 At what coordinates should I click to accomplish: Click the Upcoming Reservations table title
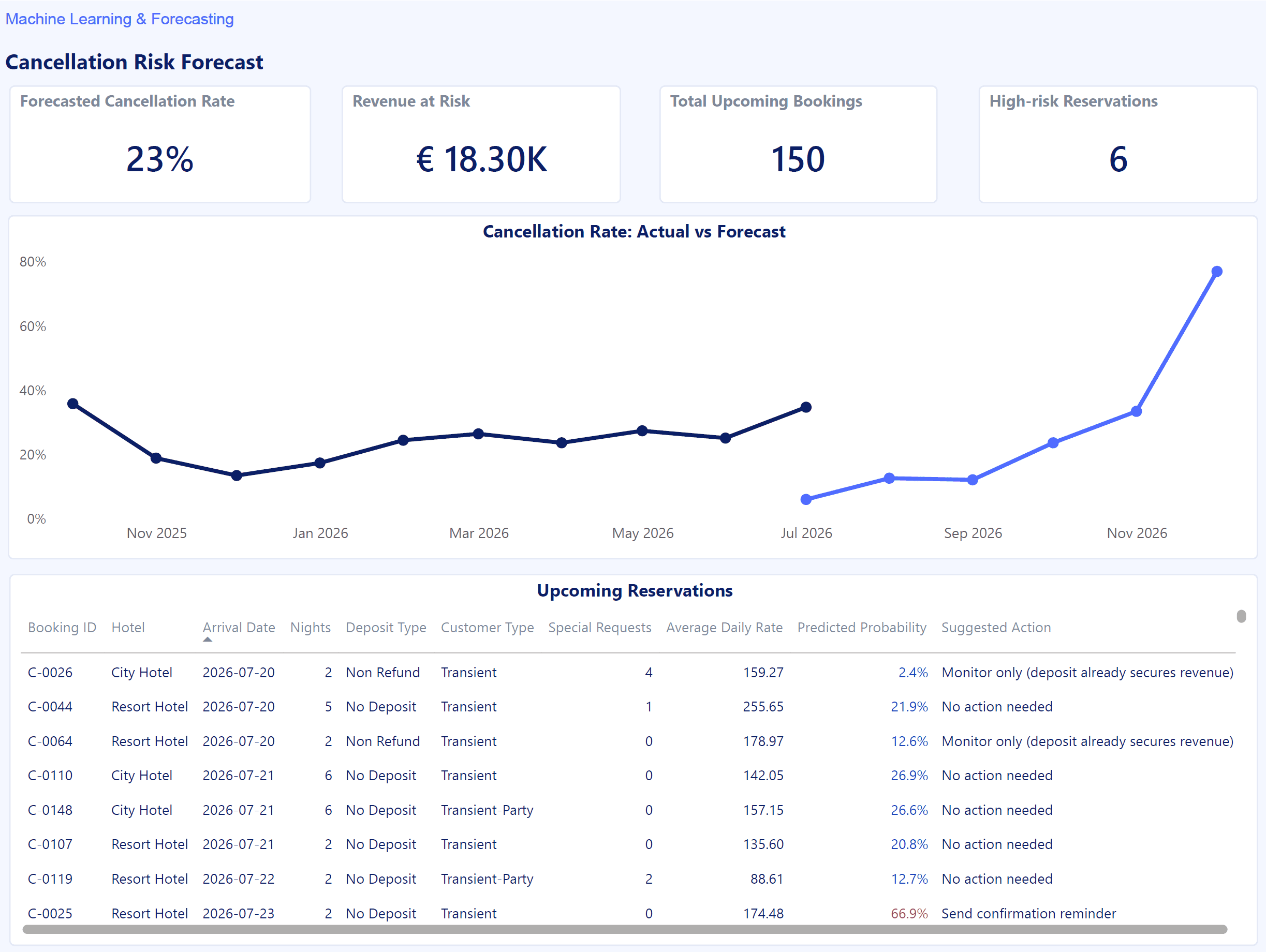[634, 590]
